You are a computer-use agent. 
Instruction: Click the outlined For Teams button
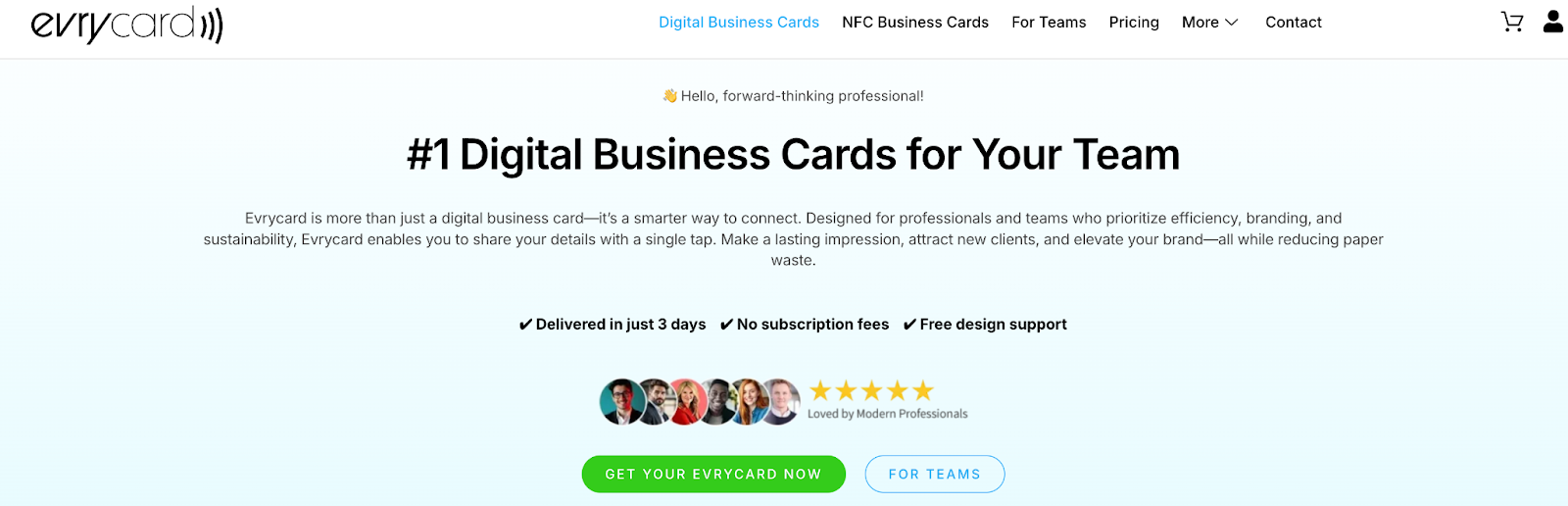[935, 474]
